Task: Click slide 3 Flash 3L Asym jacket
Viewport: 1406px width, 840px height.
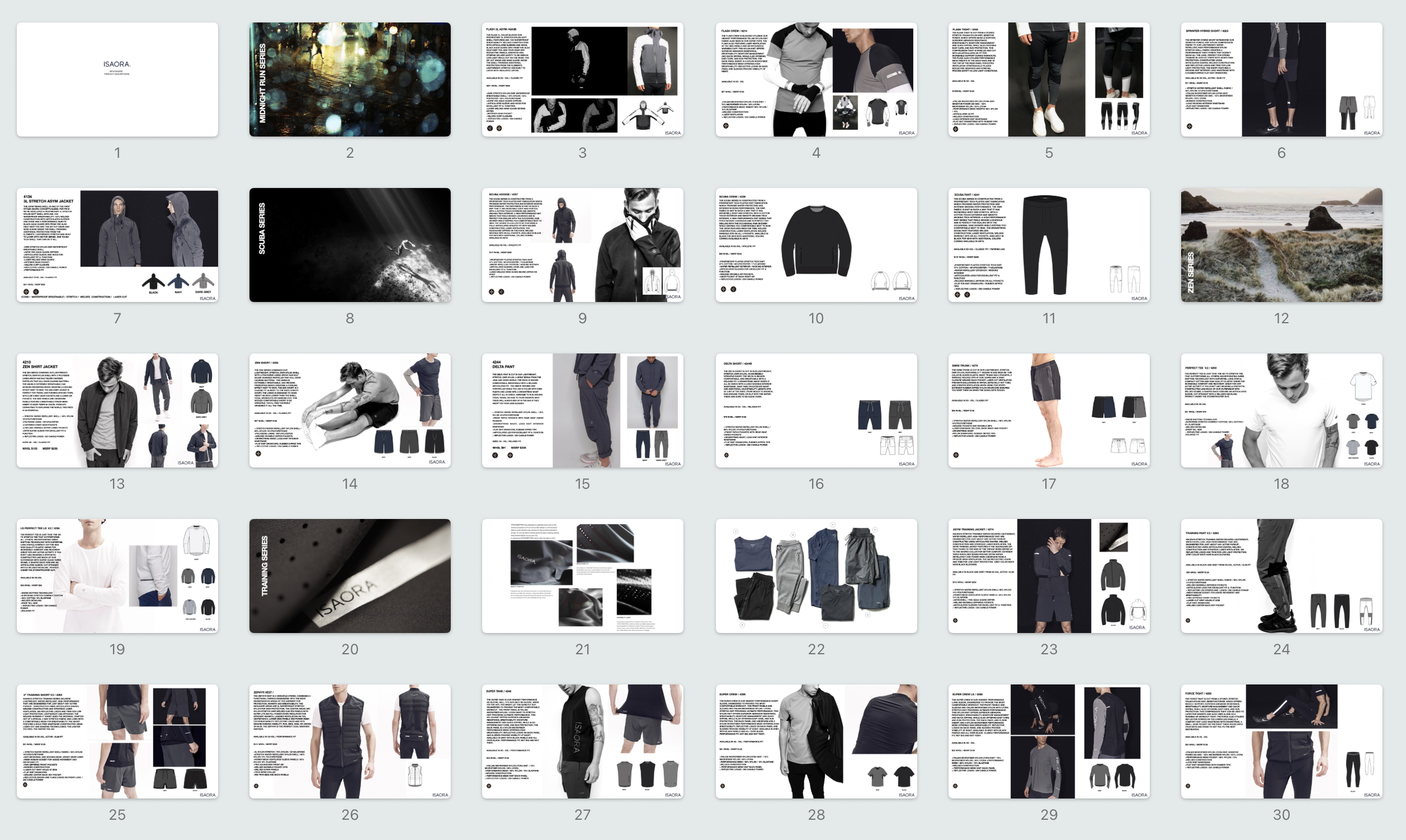Action: coord(583,79)
